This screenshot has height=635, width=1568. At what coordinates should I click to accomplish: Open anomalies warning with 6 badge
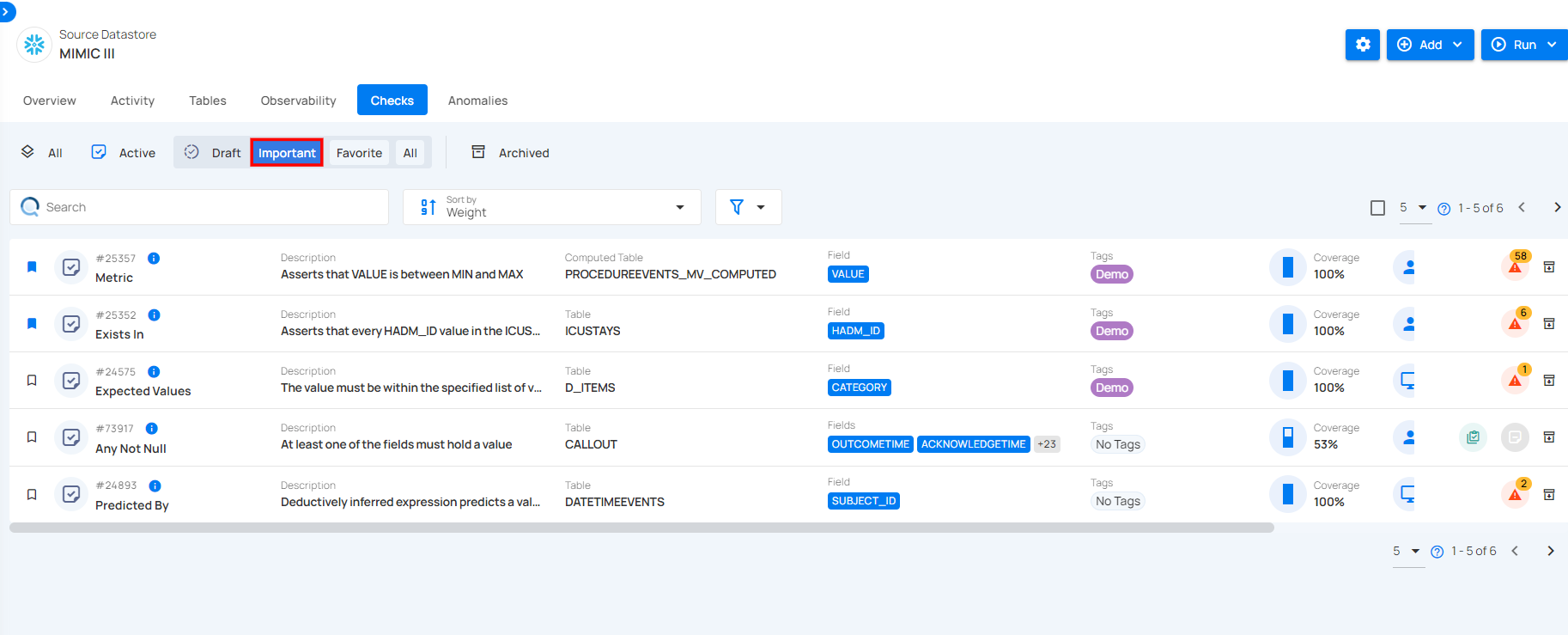[1516, 322]
